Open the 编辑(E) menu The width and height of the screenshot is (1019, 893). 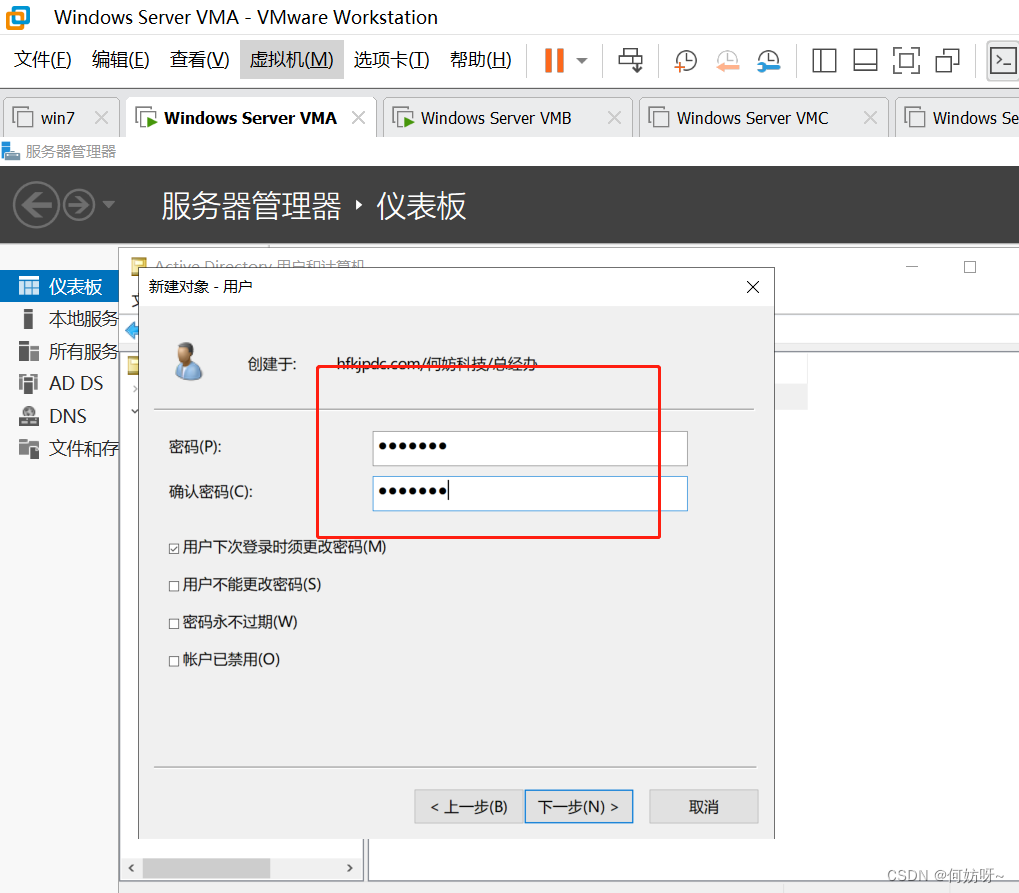tap(121, 60)
